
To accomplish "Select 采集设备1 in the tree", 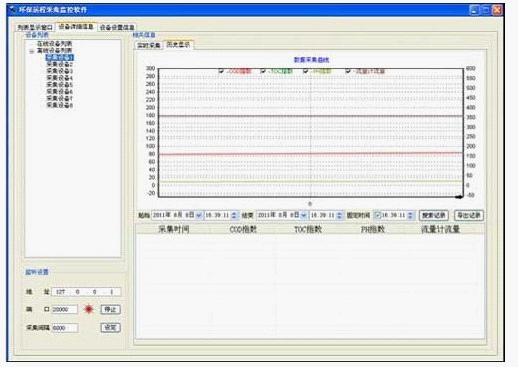I will click(60, 57).
